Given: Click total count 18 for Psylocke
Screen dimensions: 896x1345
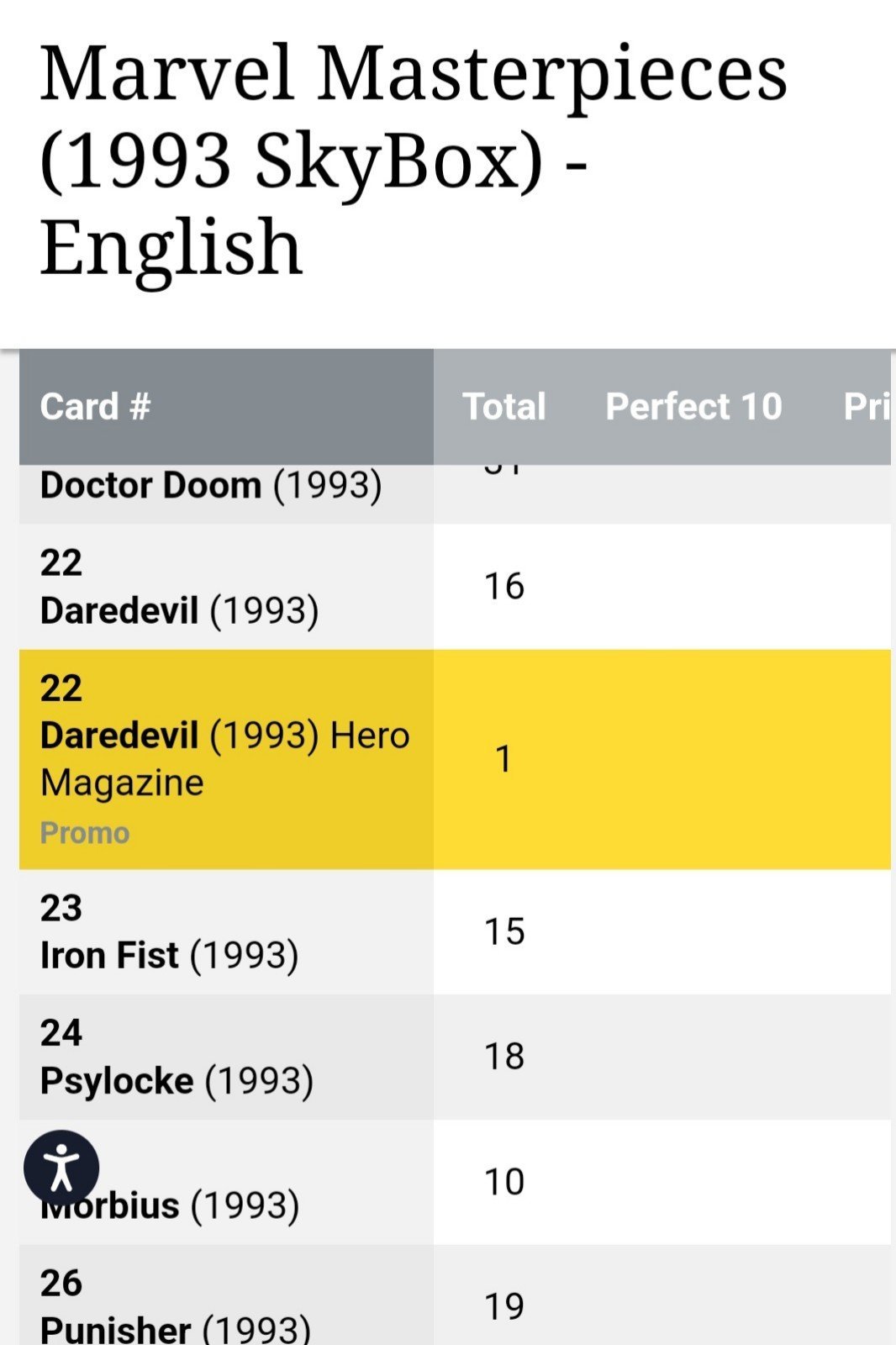Looking at the screenshot, I should [x=504, y=1056].
